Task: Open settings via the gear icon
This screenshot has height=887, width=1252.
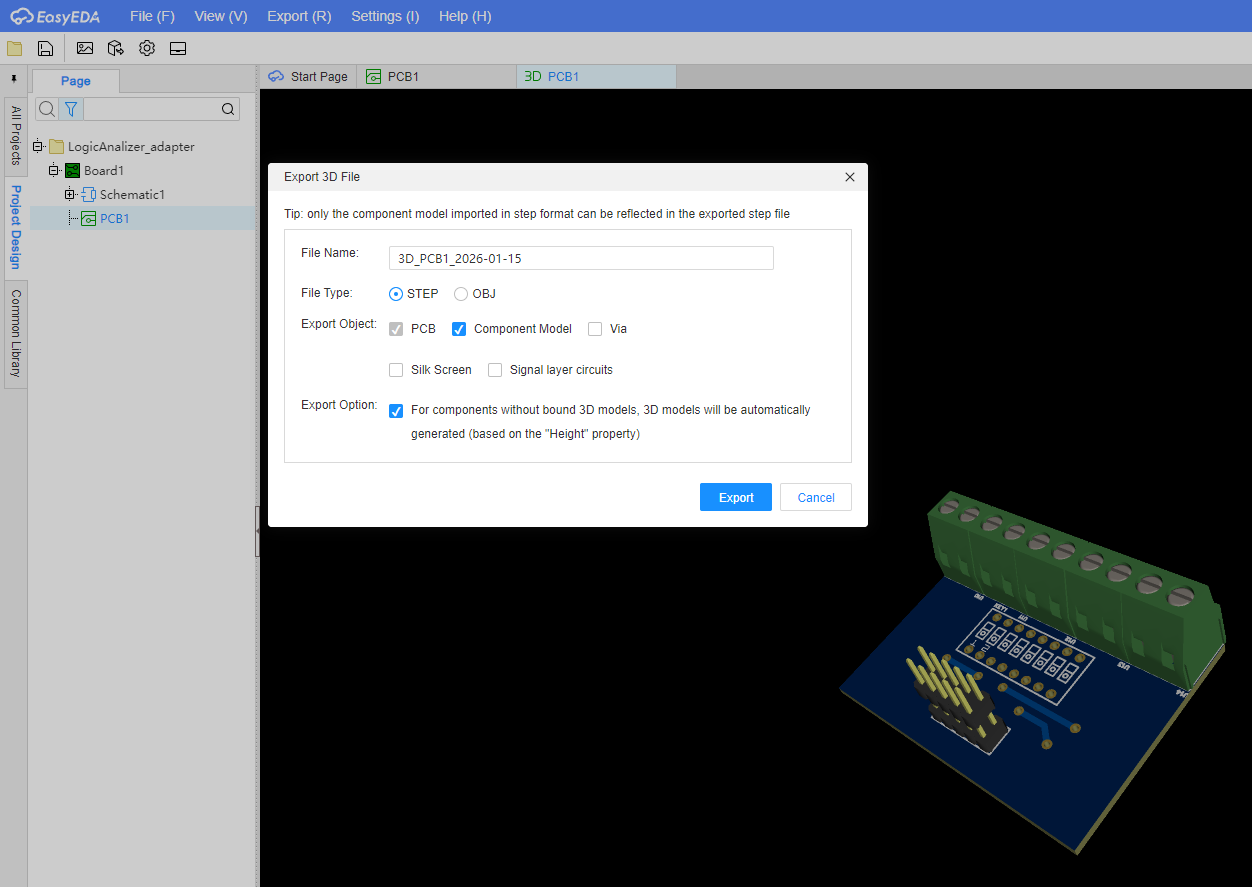Action: [147, 48]
